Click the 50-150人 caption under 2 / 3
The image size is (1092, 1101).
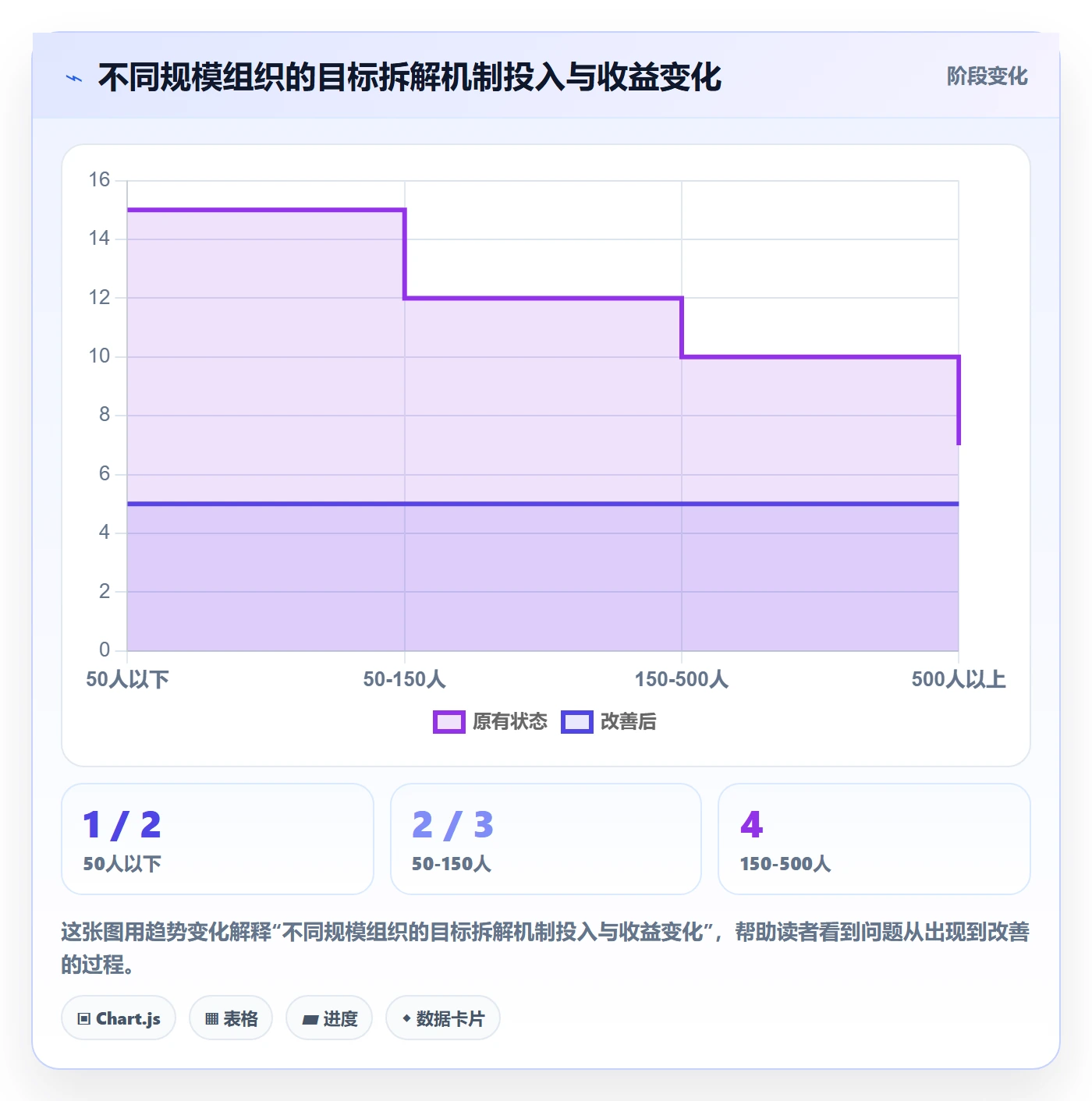coord(452,864)
